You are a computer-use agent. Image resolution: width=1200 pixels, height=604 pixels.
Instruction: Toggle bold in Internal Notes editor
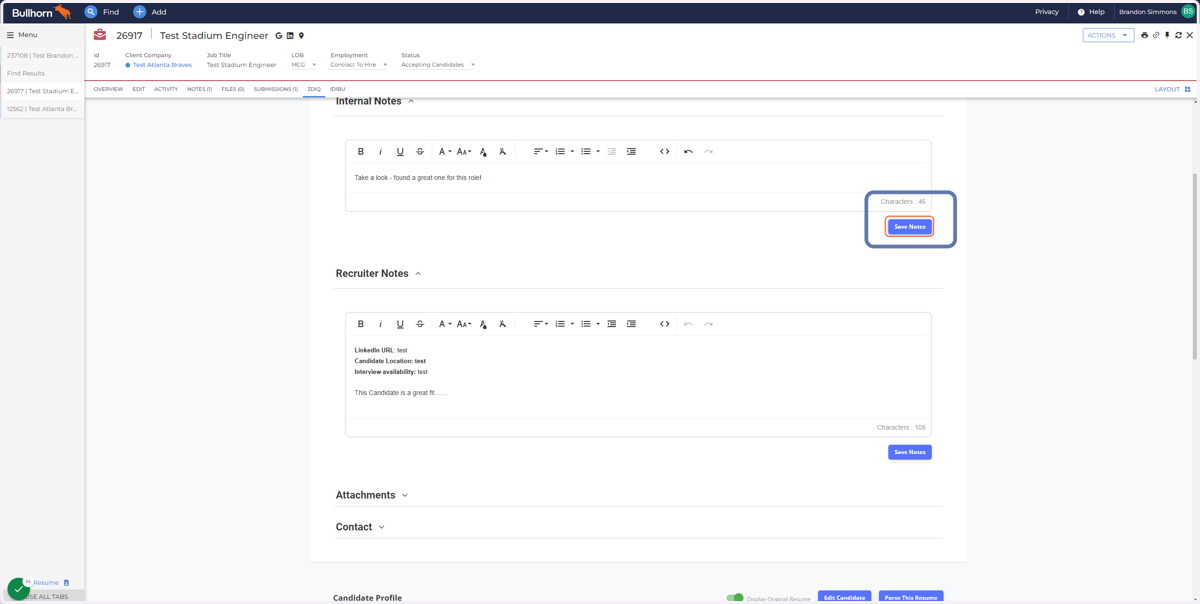coord(361,152)
